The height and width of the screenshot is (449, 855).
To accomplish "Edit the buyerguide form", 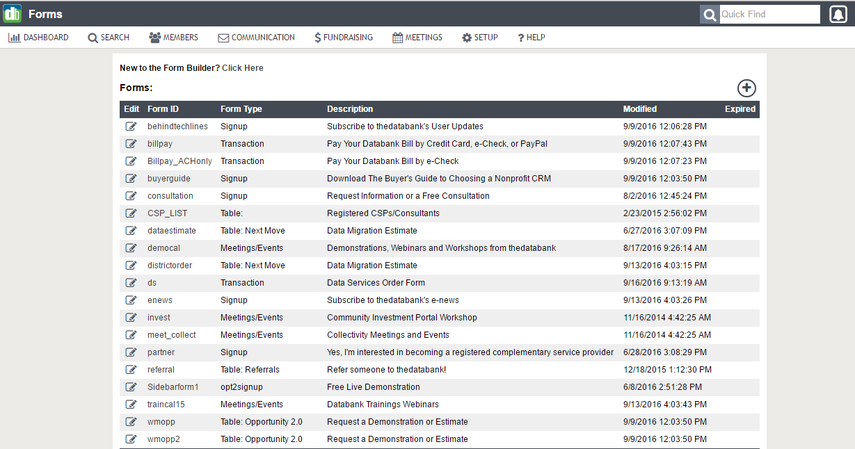I will point(131,178).
